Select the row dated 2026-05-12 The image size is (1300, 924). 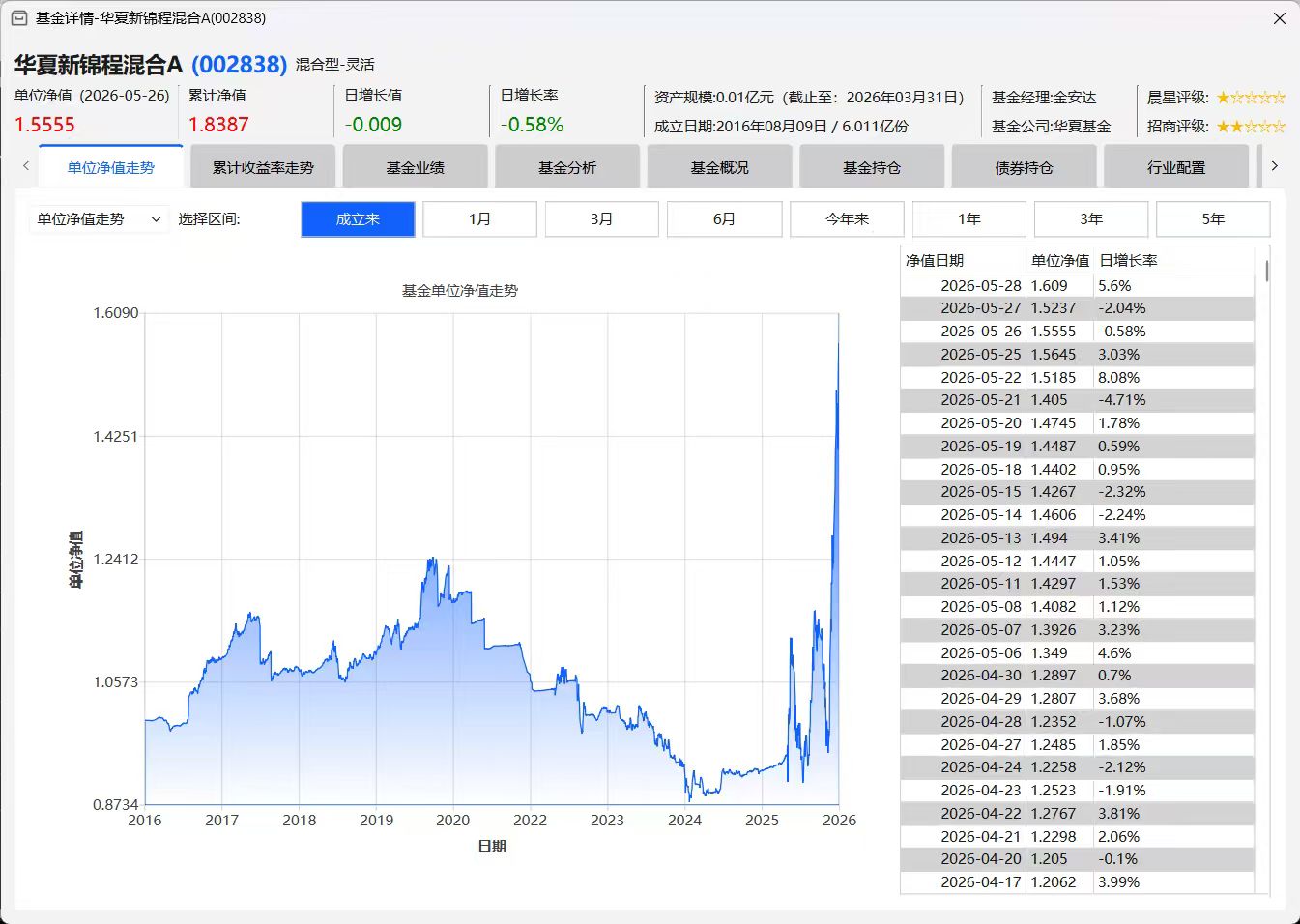[x=1078, y=562]
